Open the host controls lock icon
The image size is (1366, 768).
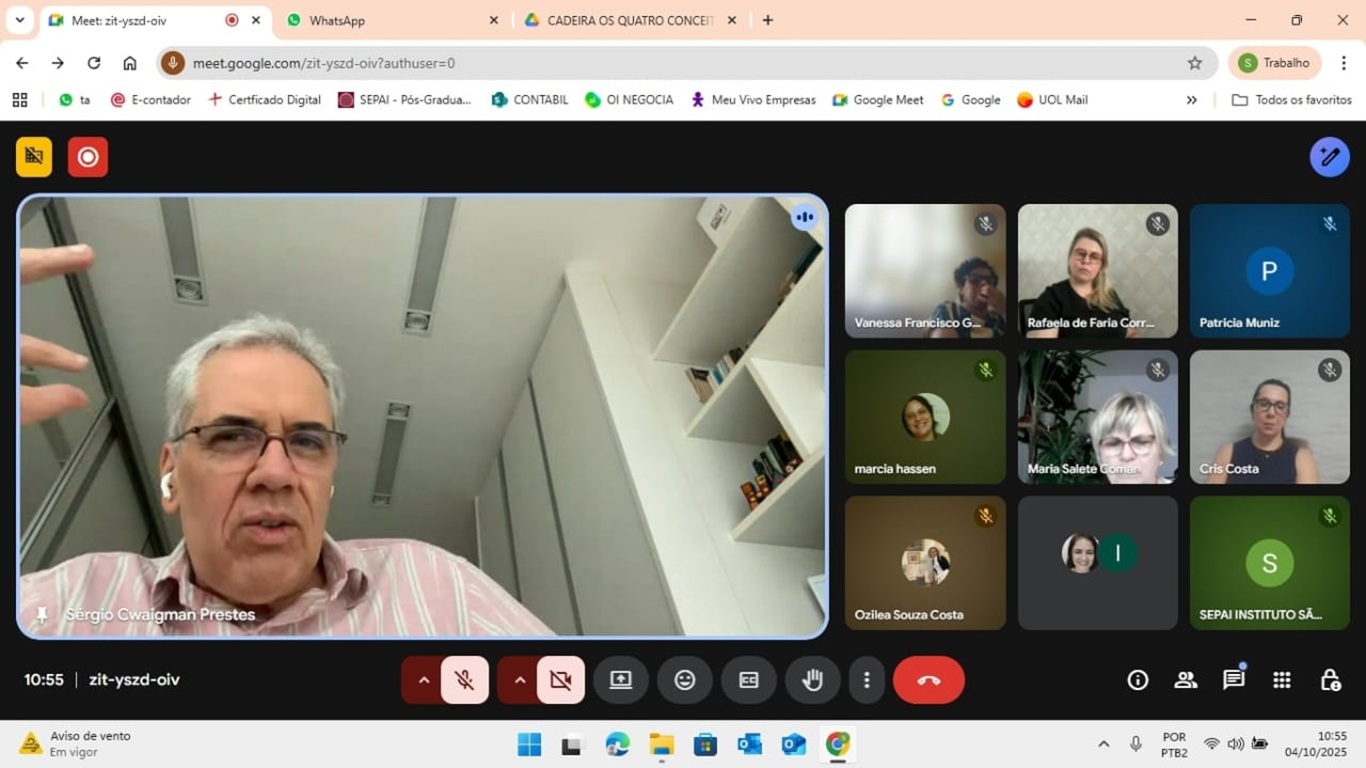[x=1330, y=680]
